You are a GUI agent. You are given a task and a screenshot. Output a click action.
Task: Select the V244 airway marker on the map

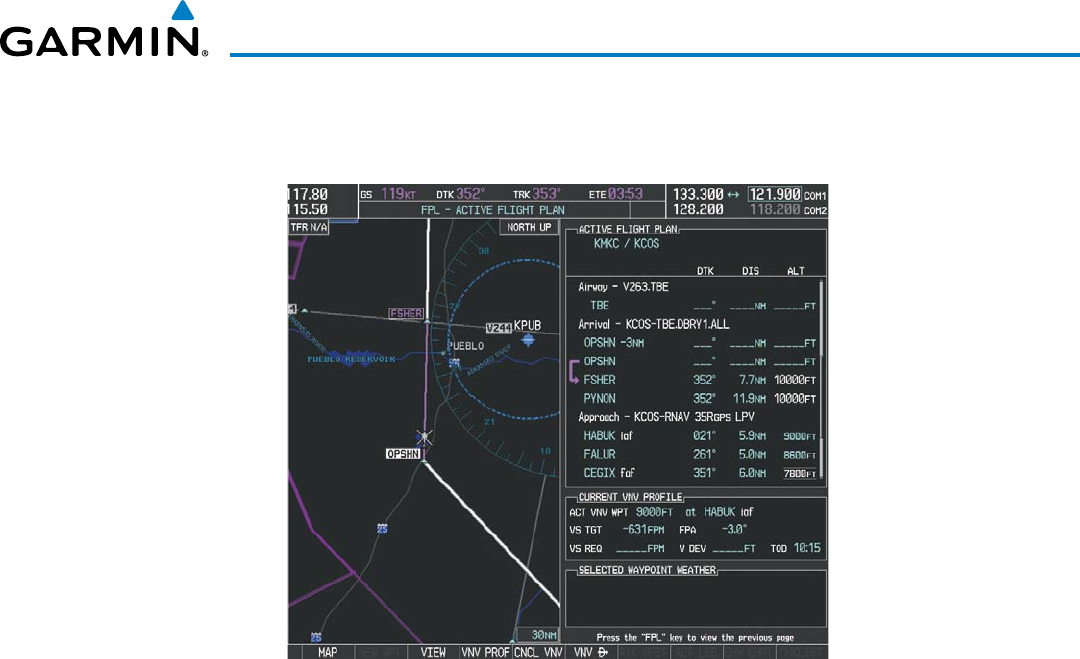(x=498, y=327)
